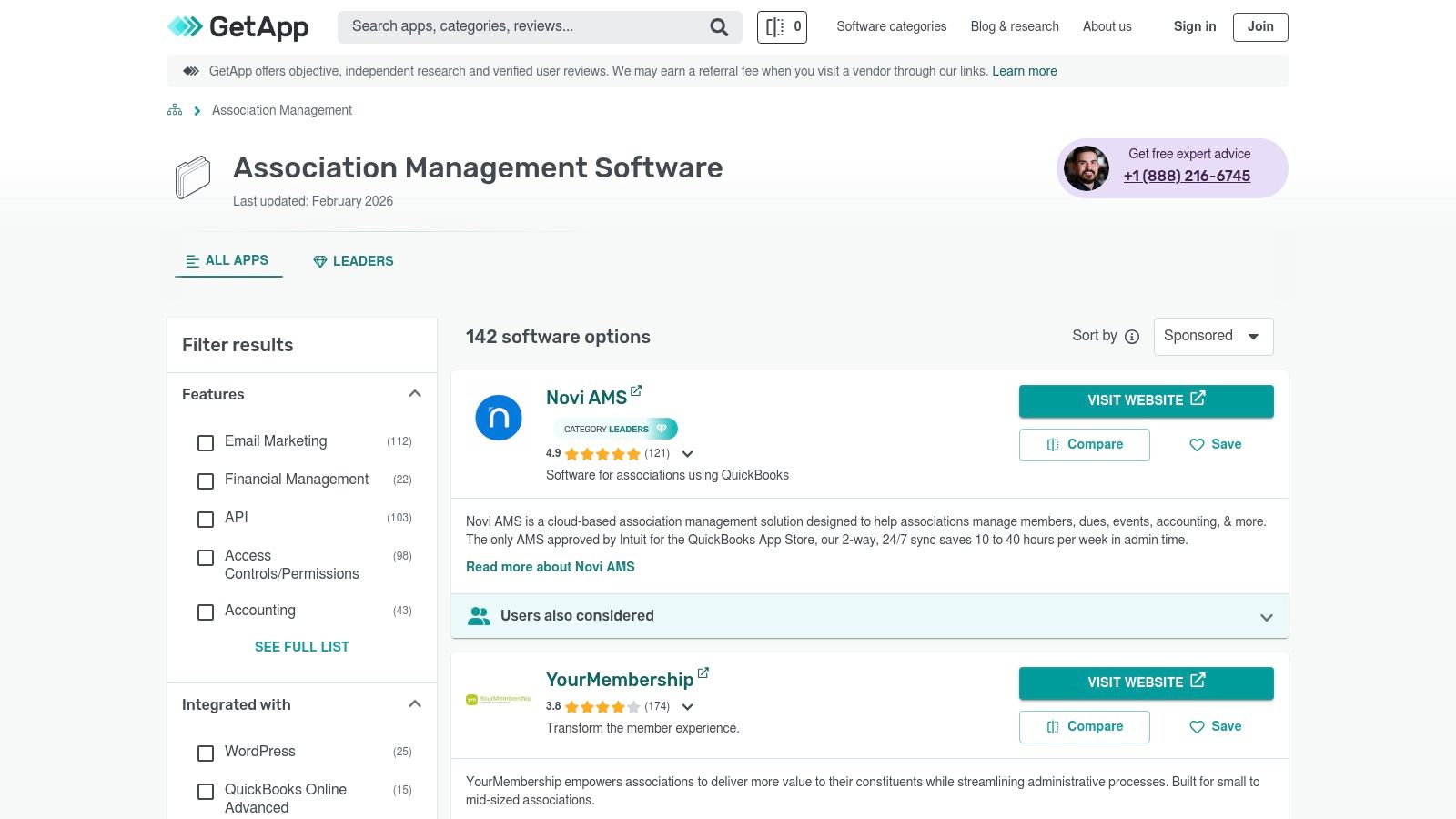Viewport: 1456px width, 819px height.
Task: Open the Software categories menu
Action: pos(891,26)
